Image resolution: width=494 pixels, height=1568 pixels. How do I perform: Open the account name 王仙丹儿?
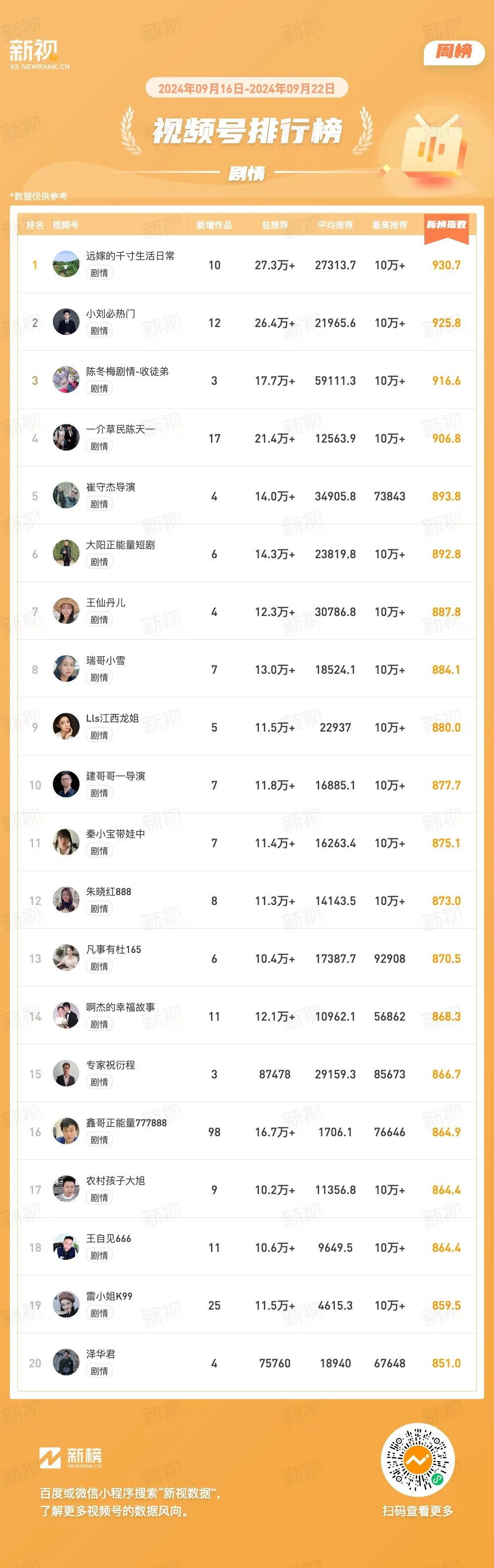click(x=106, y=603)
